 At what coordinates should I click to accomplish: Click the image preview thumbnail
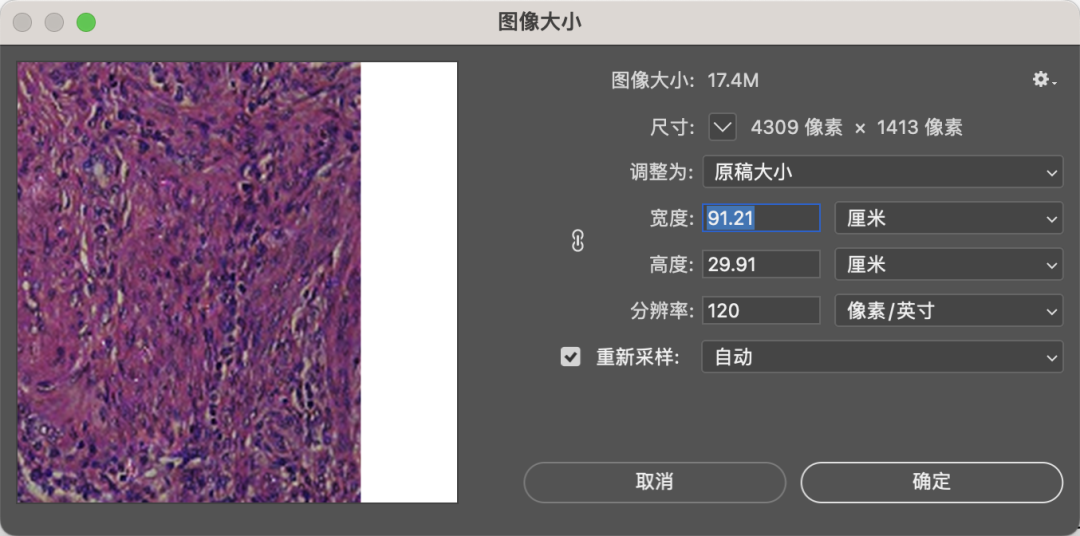click(x=237, y=282)
